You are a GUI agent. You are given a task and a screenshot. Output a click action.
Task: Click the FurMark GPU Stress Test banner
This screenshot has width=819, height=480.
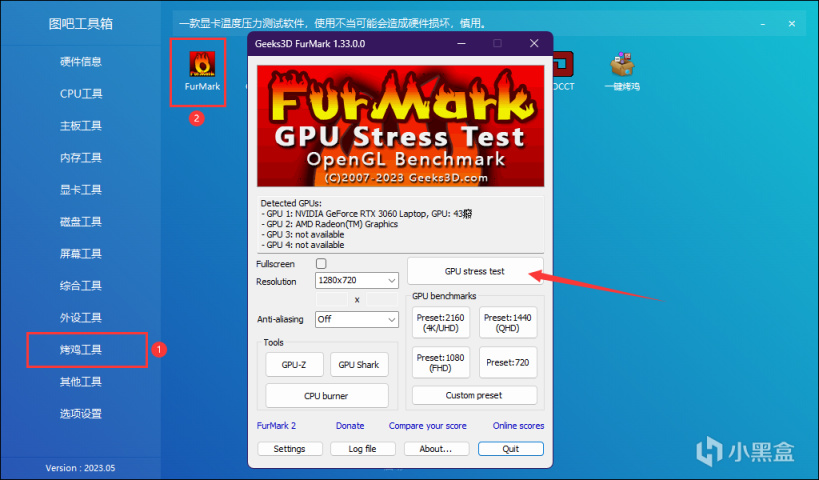pos(401,126)
